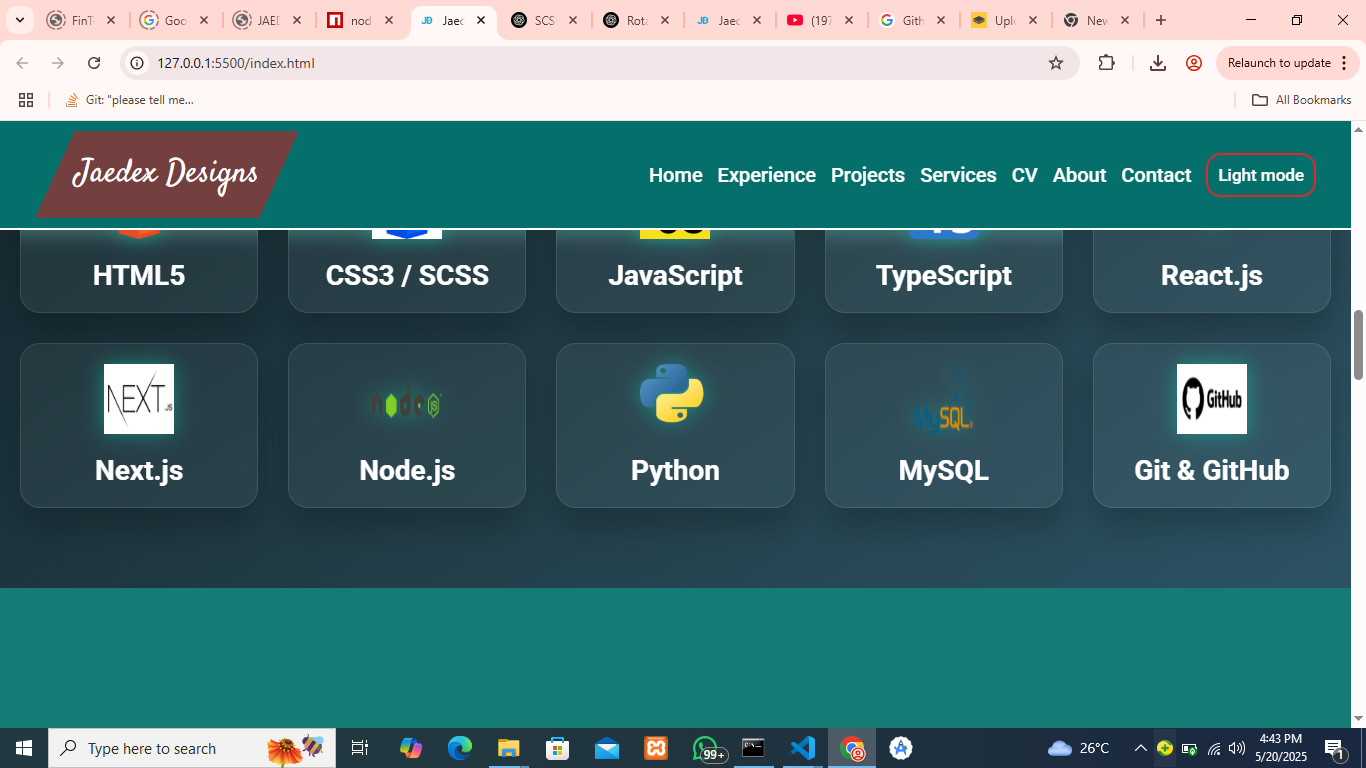Image resolution: width=1366 pixels, height=768 pixels.
Task: Open the volume speaker tray icon
Action: (1237, 748)
